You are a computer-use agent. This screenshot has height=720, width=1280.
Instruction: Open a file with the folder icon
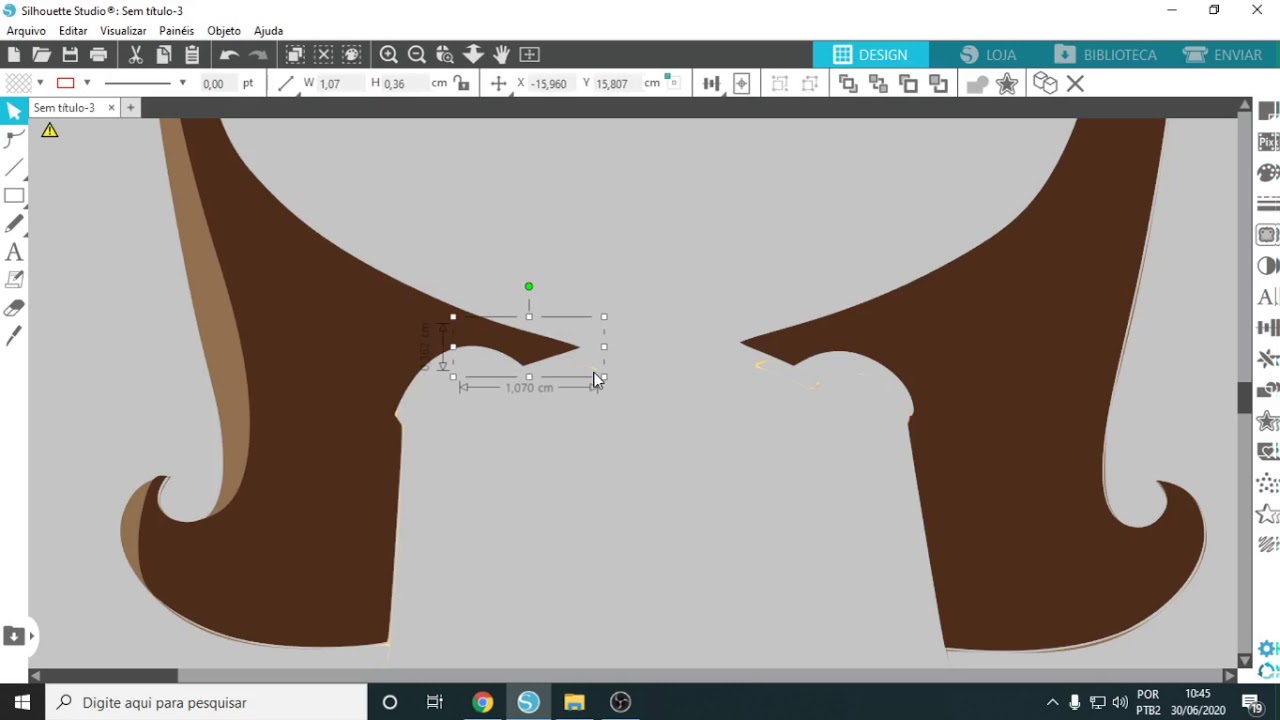click(x=41, y=55)
